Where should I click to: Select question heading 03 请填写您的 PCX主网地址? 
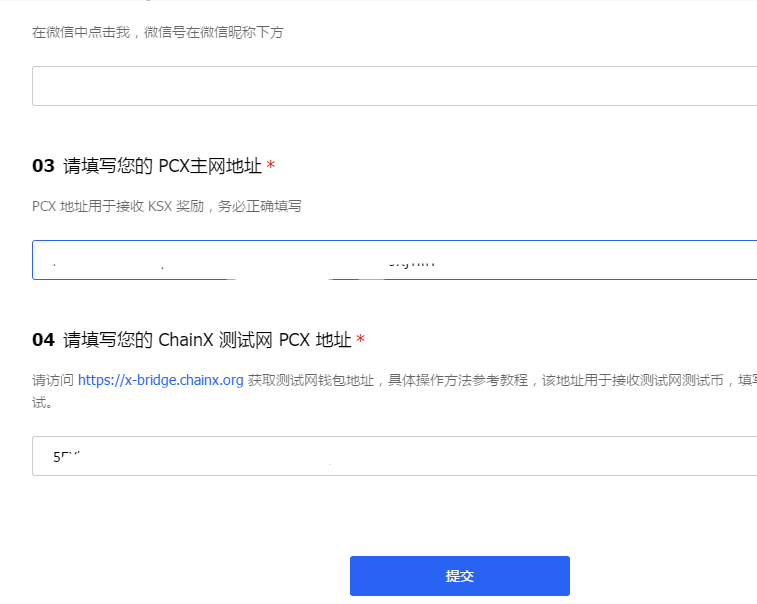[x=154, y=166]
